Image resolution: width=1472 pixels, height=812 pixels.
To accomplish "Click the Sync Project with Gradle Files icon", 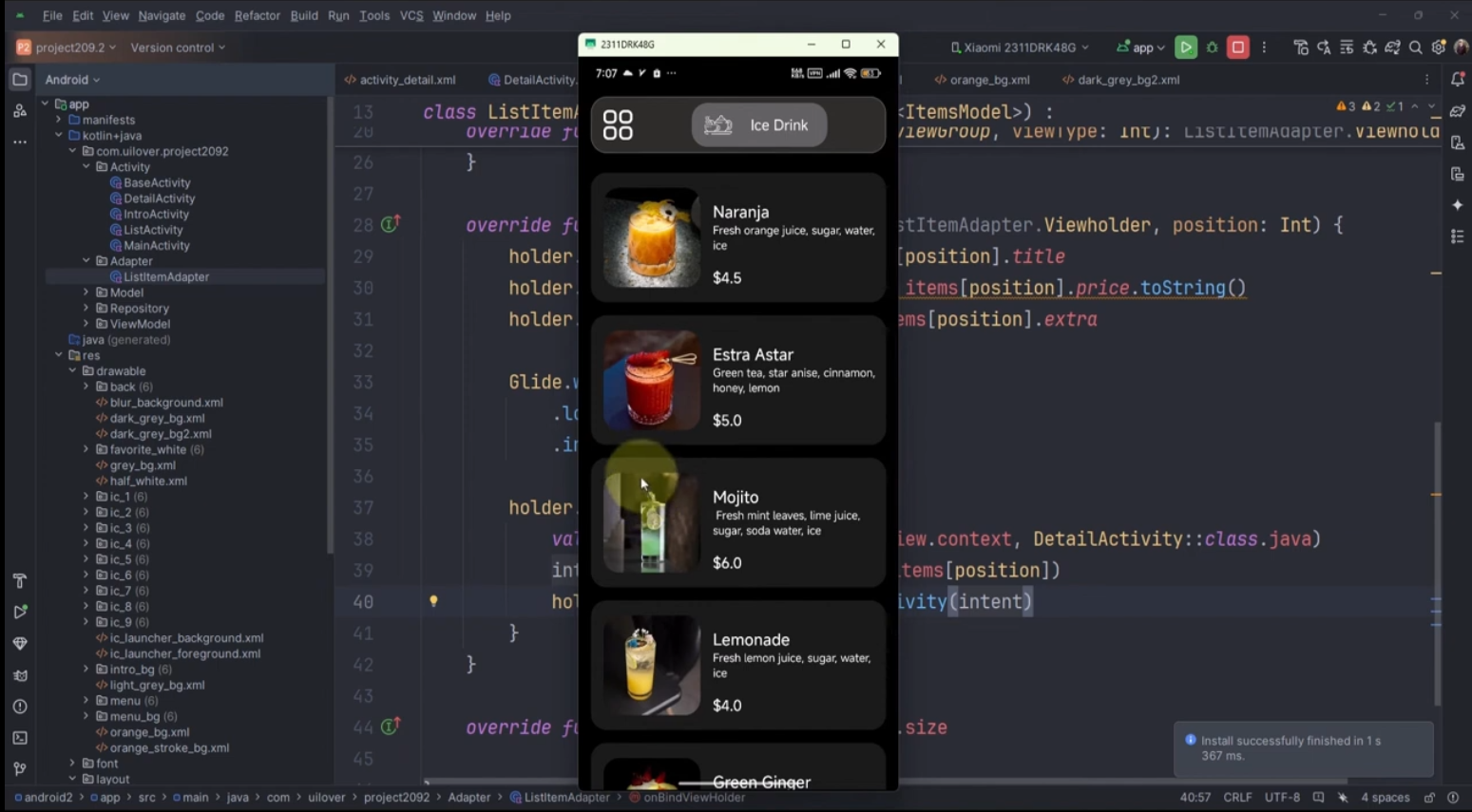I will point(1392,47).
